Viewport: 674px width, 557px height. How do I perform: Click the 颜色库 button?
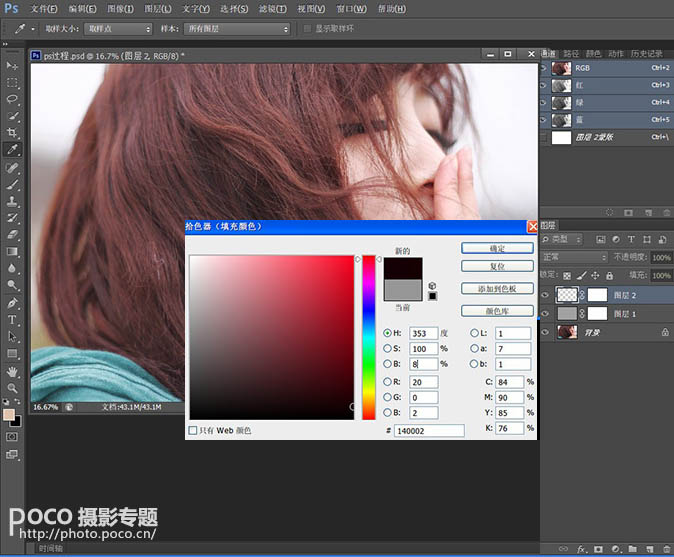pyautogui.click(x=497, y=311)
